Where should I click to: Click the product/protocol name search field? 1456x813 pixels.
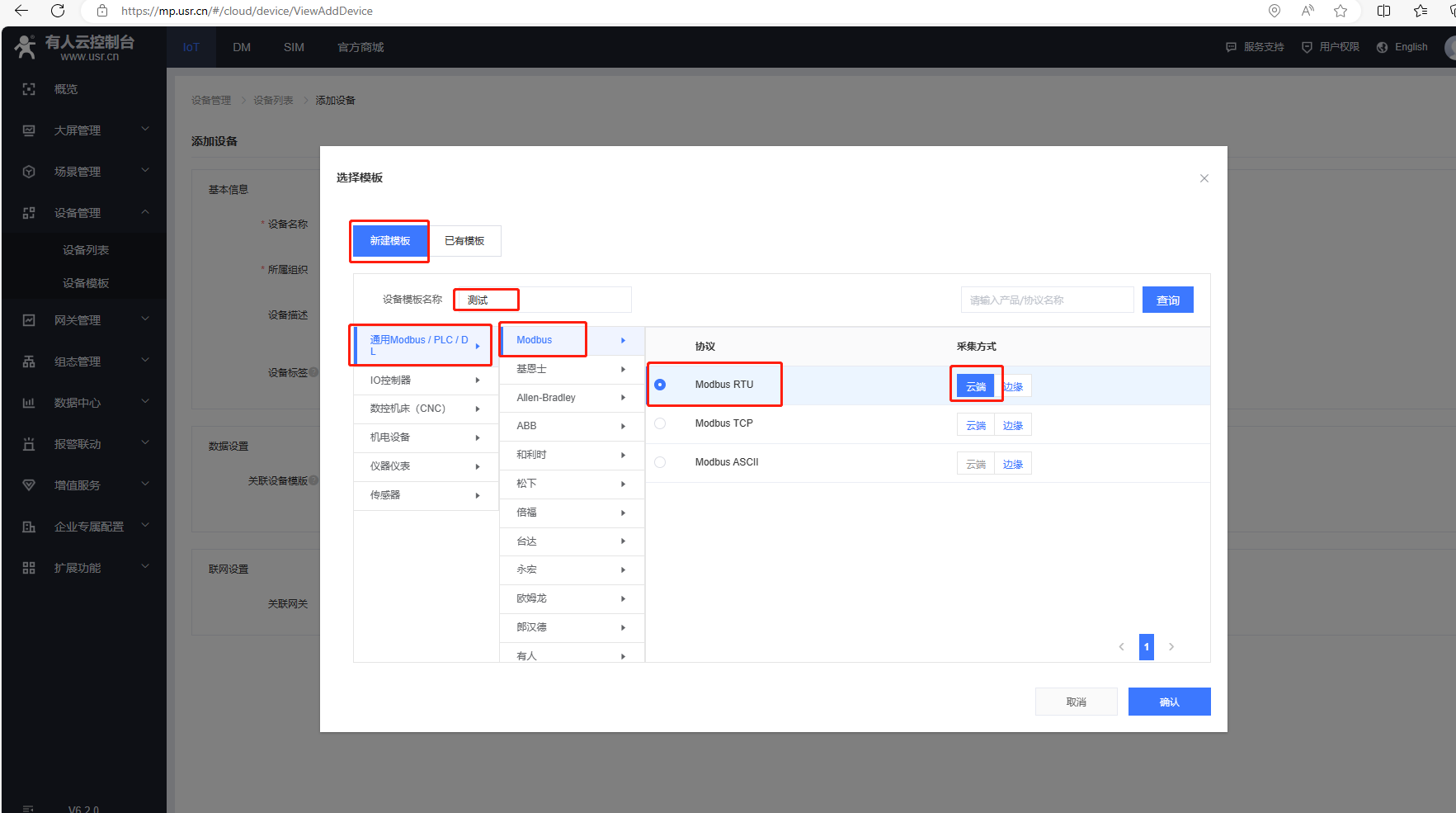click(x=1047, y=300)
